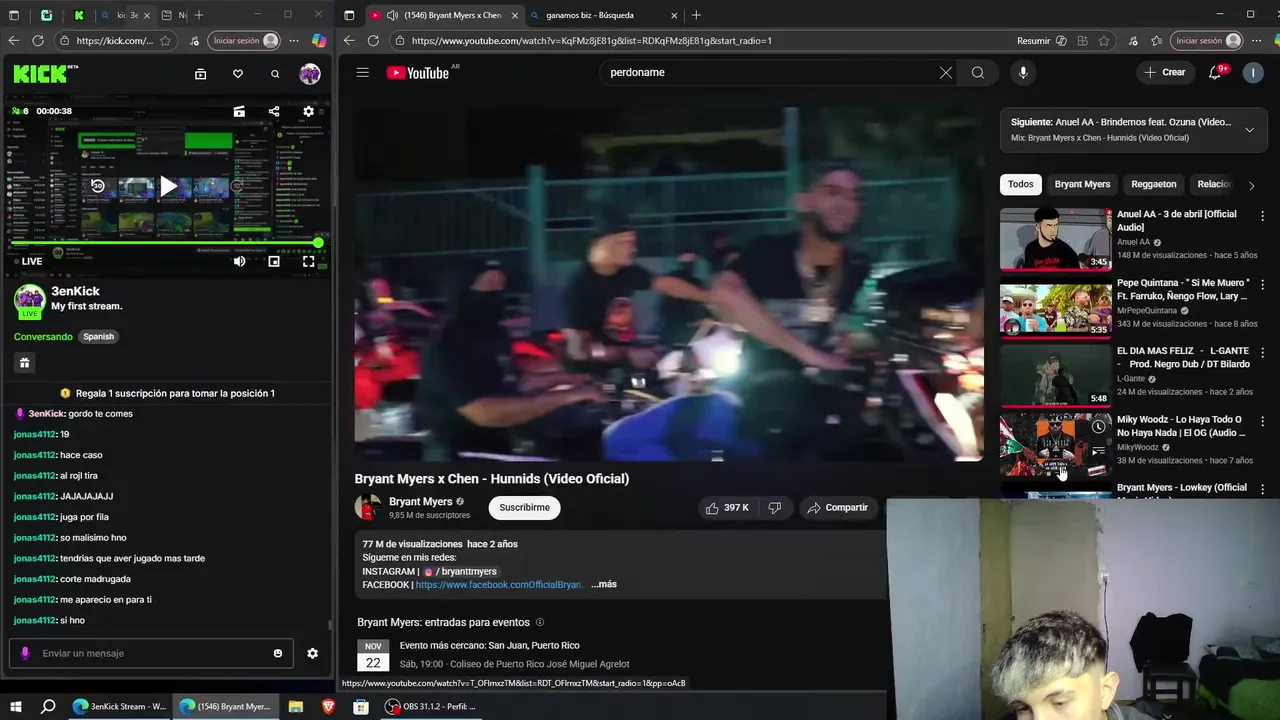Open File Explorer from the taskbar
This screenshot has height=720, width=1280.
296,706
